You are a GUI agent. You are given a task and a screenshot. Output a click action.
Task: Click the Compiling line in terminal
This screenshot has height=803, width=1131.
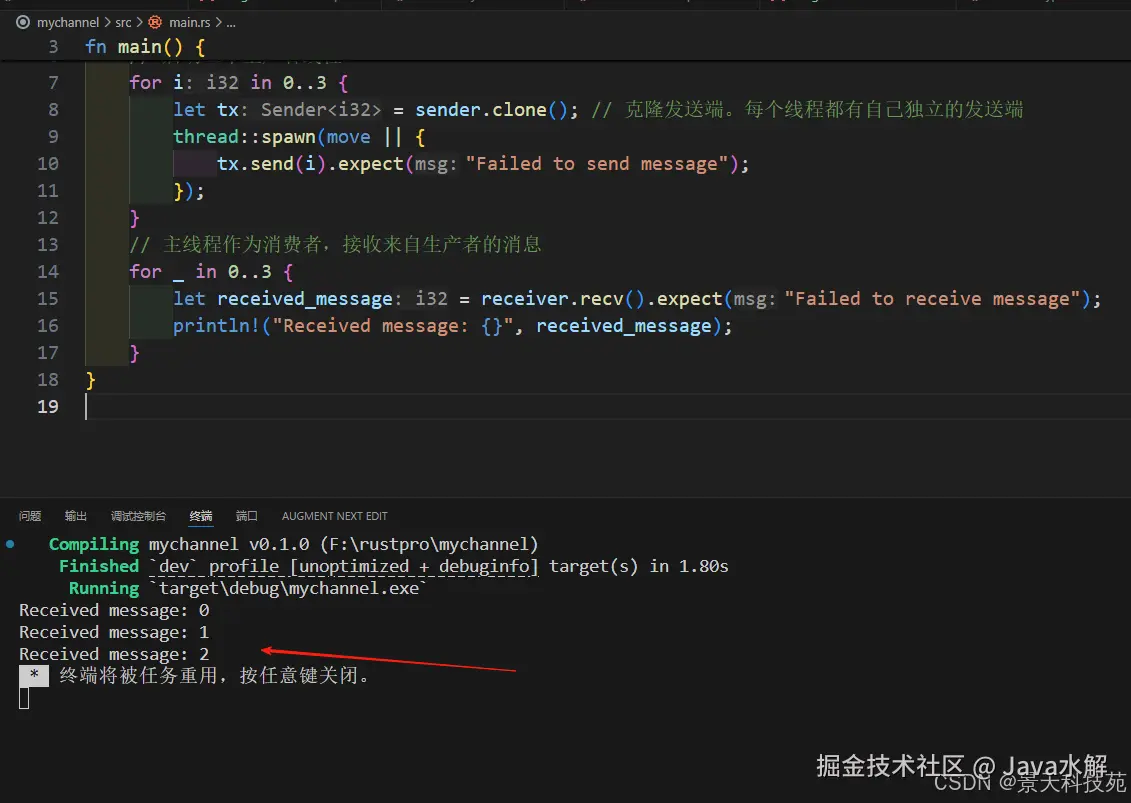[x=293, y=544]
